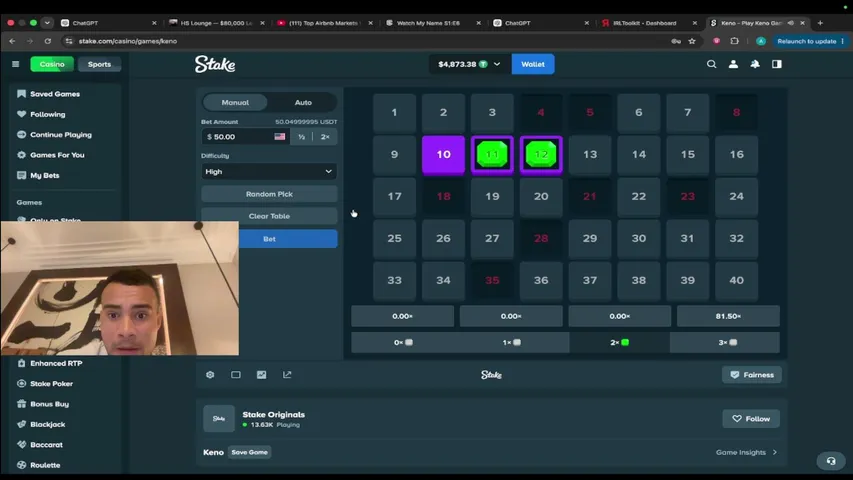Deselect Keno tile 12
This screenshot has height=480, width=853.
click(x=541, y=155)
